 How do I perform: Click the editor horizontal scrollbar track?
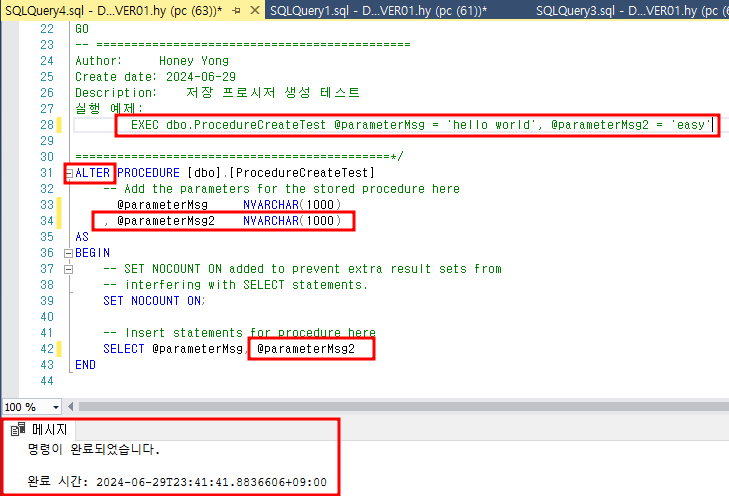[x=404, y=407]
